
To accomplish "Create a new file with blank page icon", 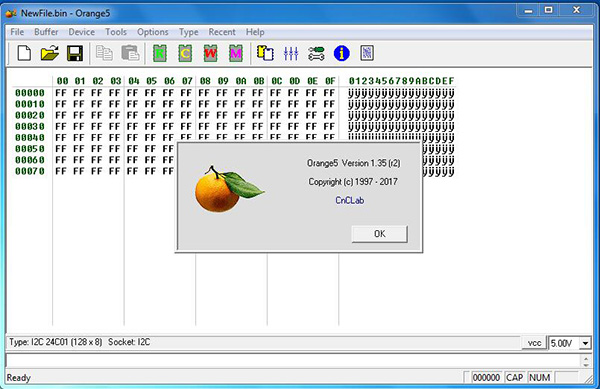I will pyautogui.click(x=24, y=53).
